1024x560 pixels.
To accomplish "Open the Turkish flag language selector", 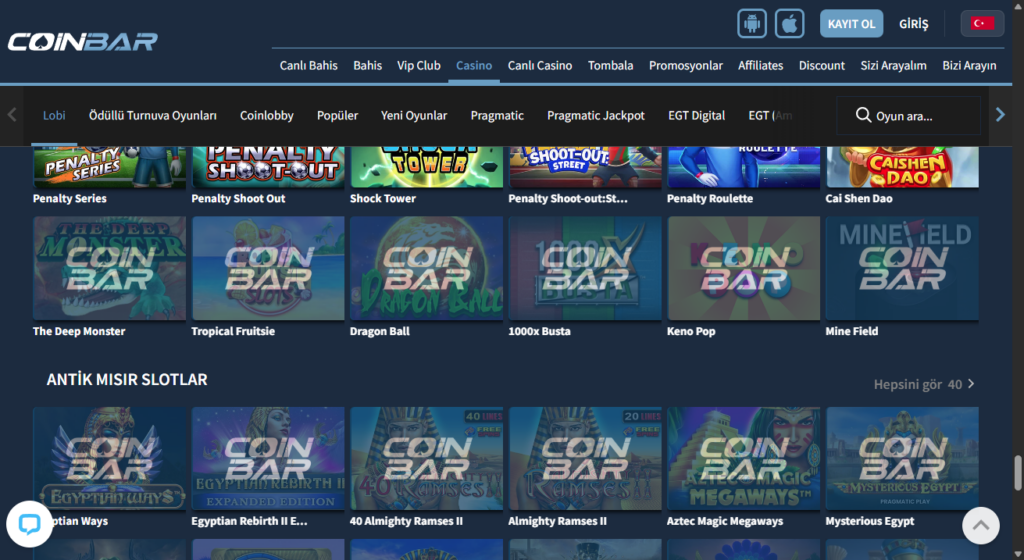I will click(982, 23).
